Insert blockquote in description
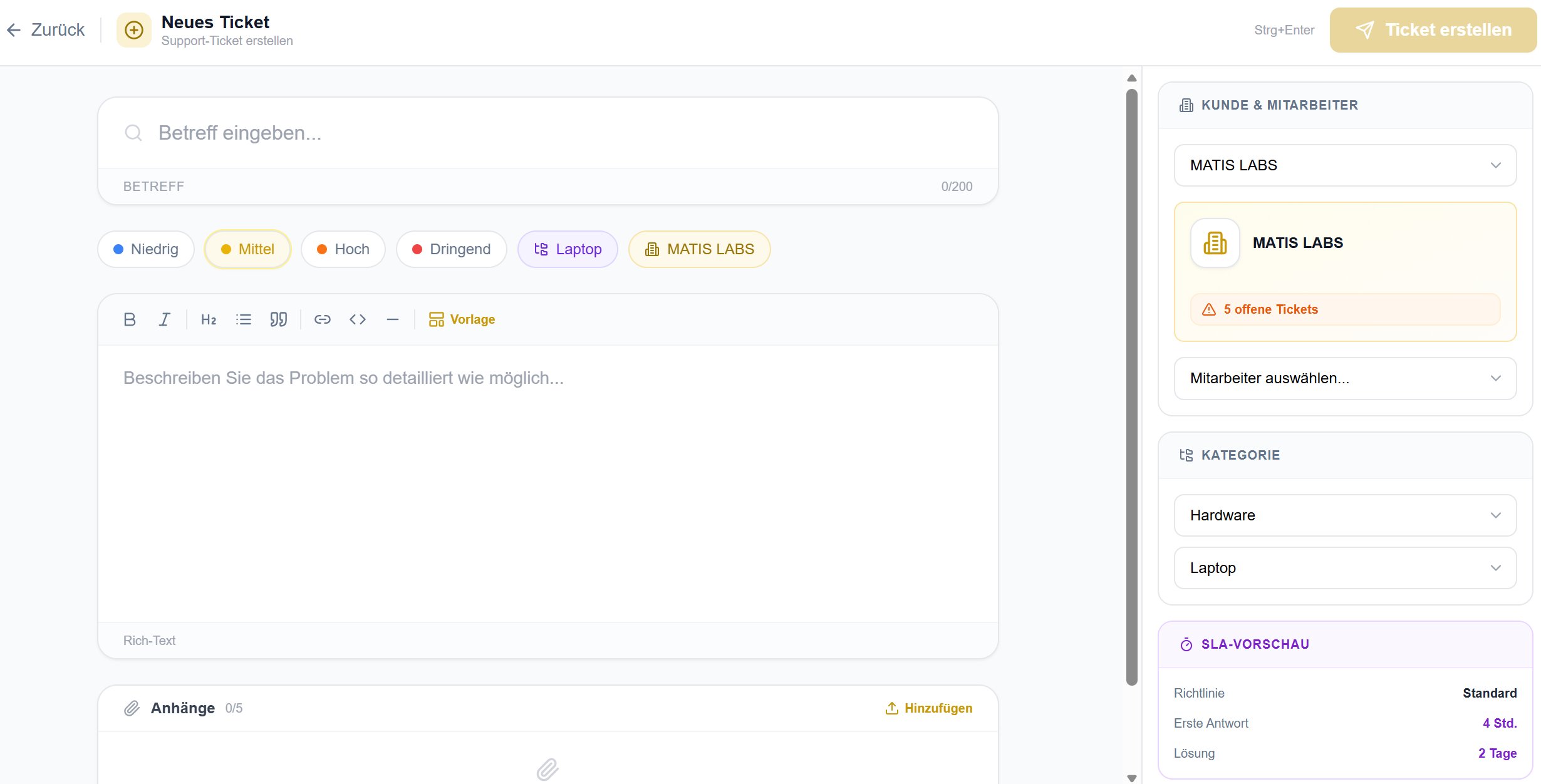The height and width of the screenshot is (784, 1541). [x=279, y=319]
